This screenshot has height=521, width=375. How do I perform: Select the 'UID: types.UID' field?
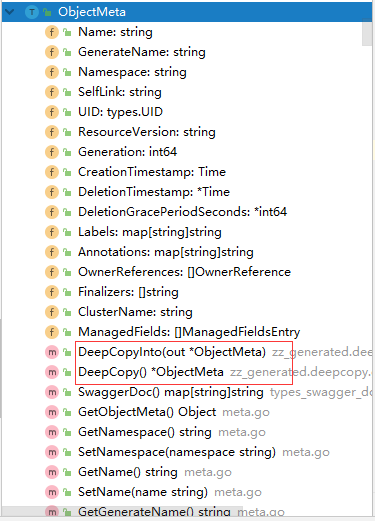click(120, 112)
